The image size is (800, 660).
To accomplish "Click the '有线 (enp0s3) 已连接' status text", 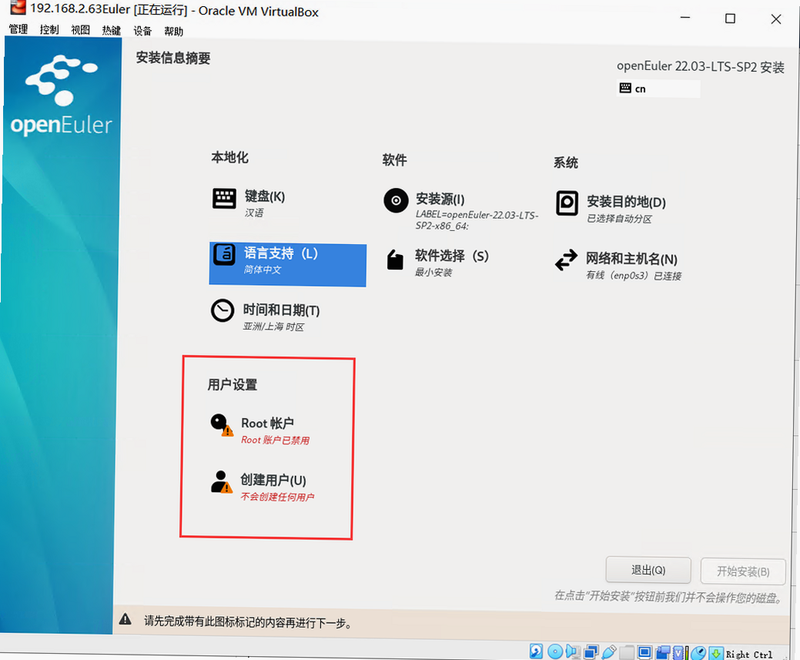I will click(633, 276).
